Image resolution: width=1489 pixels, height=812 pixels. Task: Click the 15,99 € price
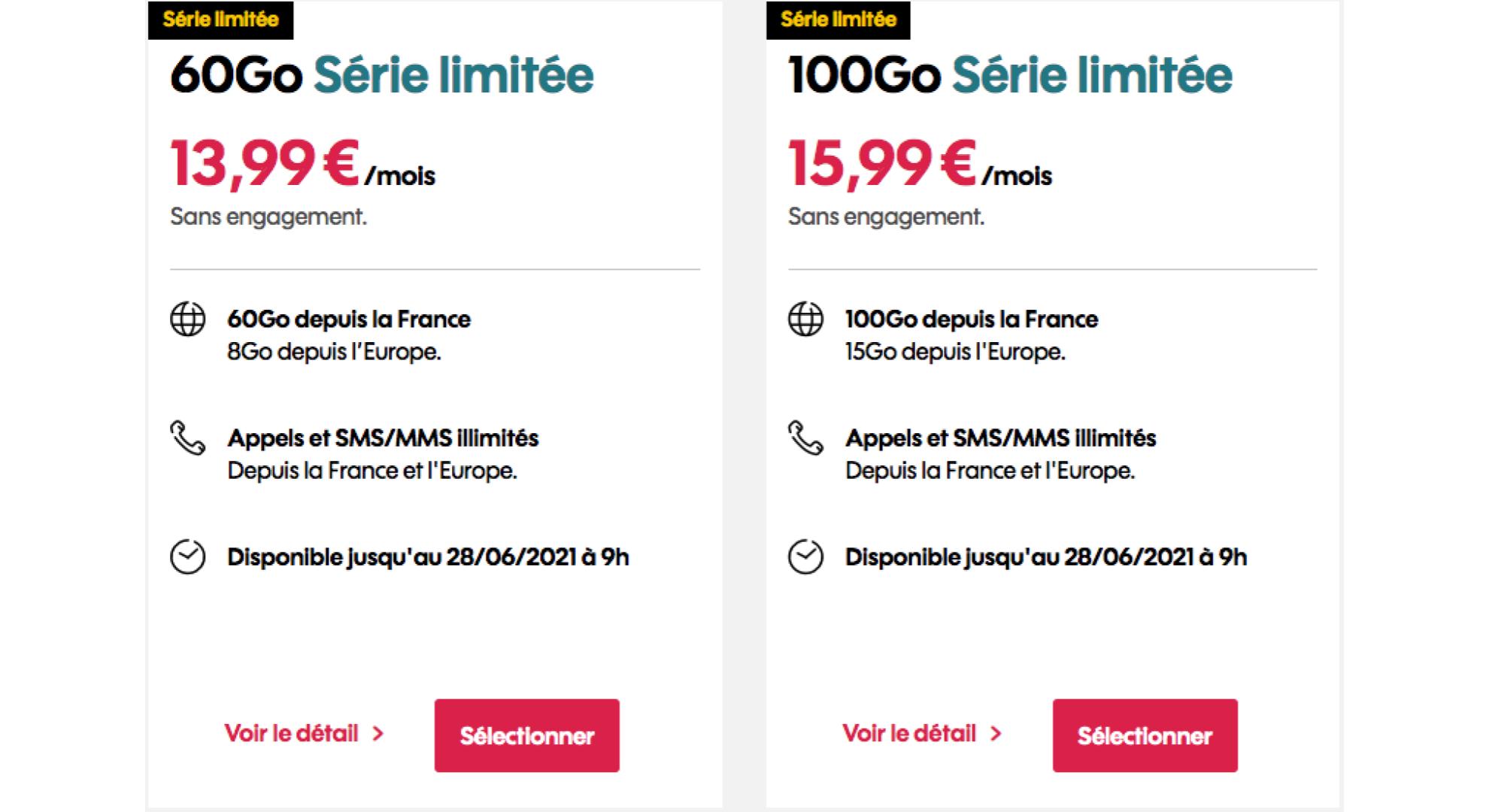coord(882,163)
